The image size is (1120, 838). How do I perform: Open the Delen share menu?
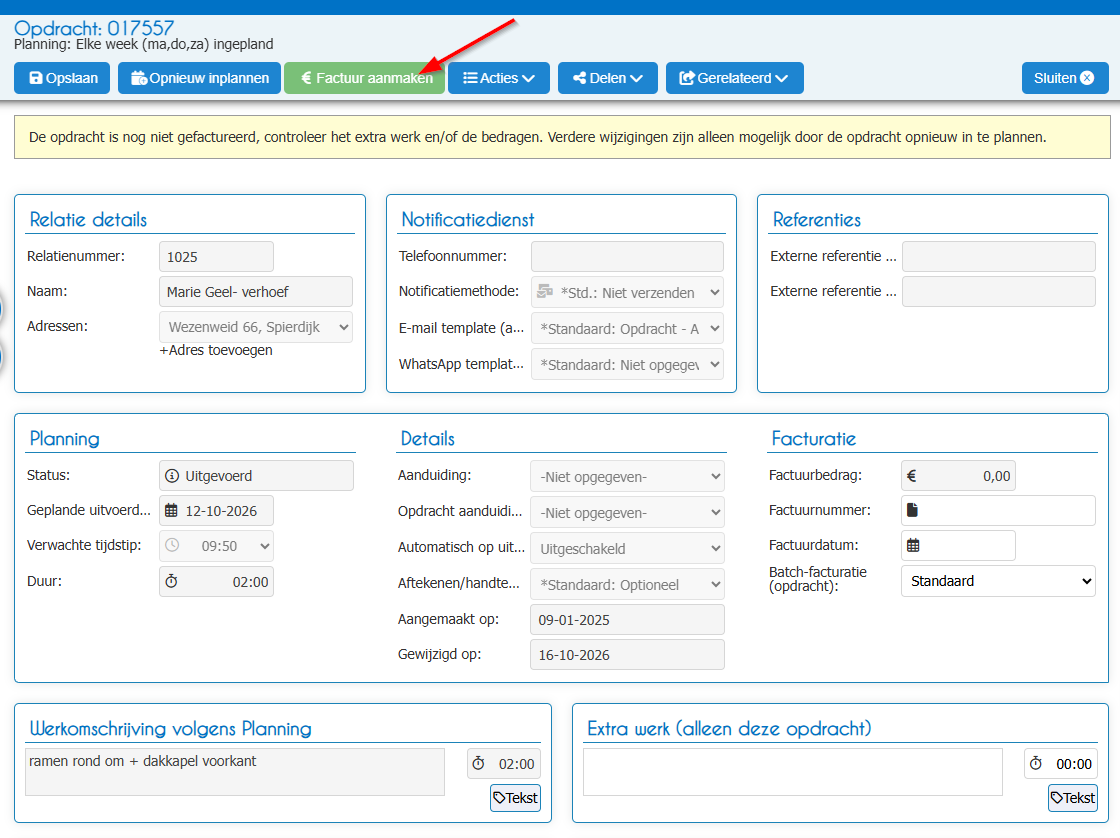point(608,78)
